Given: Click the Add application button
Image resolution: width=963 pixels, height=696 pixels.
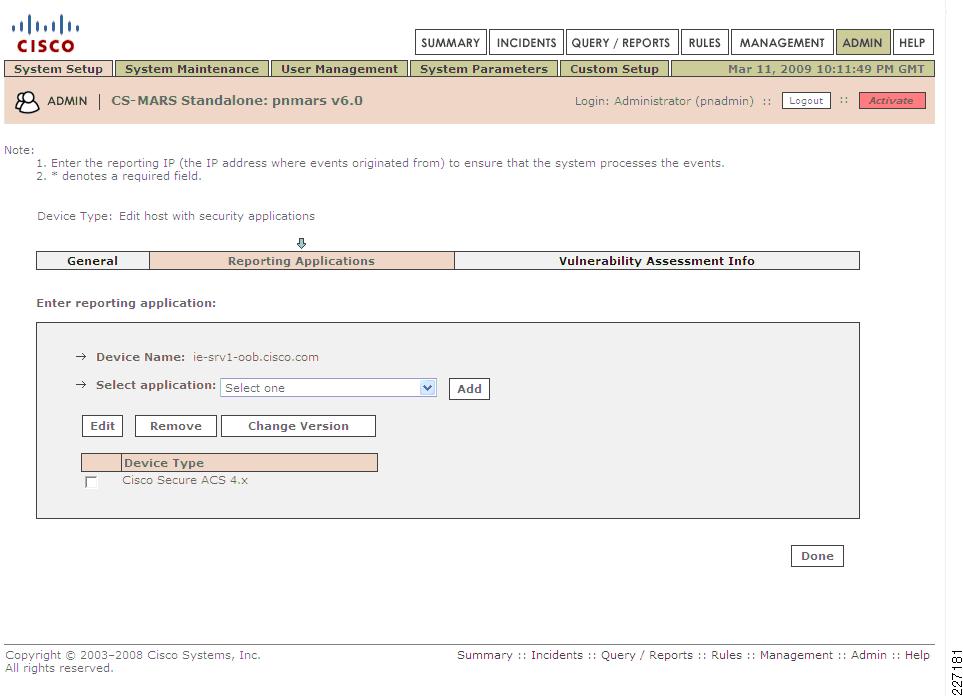Looking at the screenshot, I should click(469, 389).
